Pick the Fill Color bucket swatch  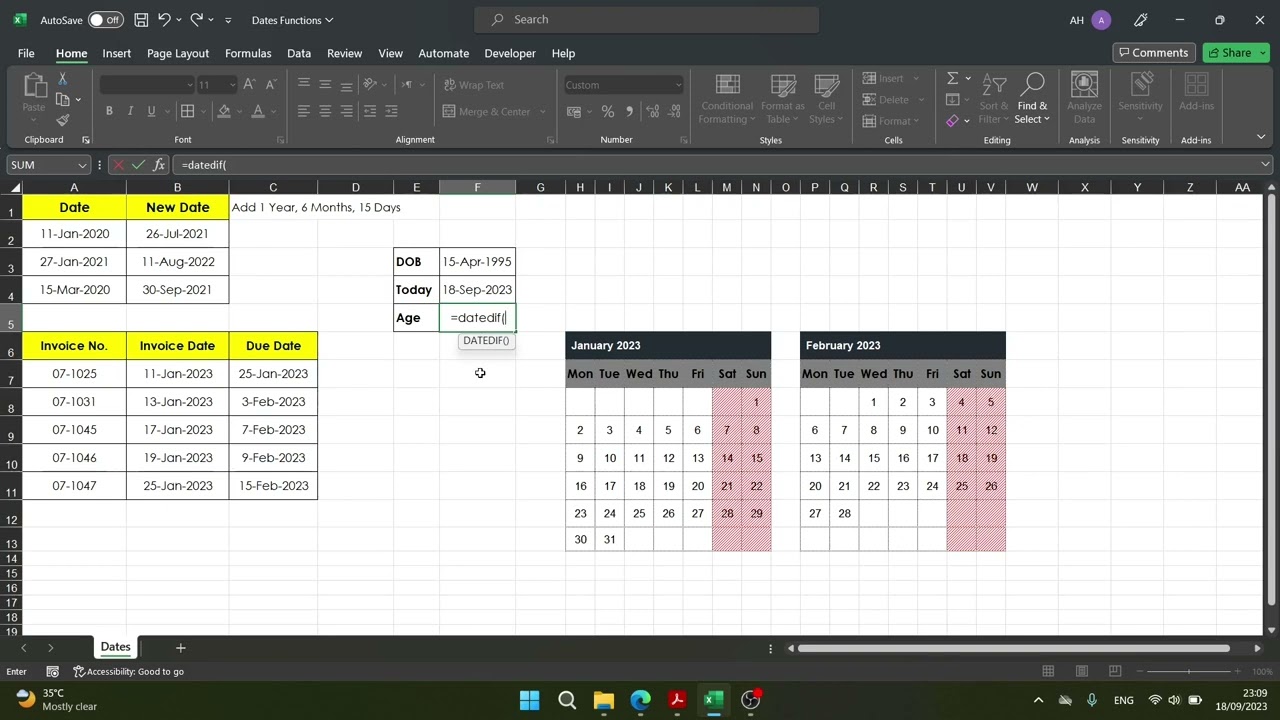pyautogui.click(x=224, y=111)
